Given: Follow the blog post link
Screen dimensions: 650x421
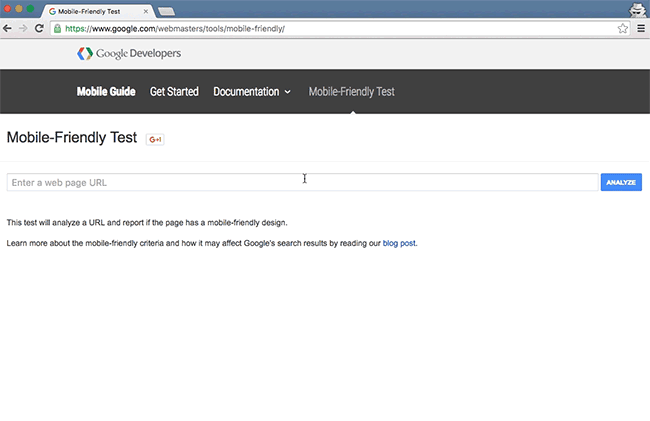Looking at the screenshot, I should tap(399, 243).
